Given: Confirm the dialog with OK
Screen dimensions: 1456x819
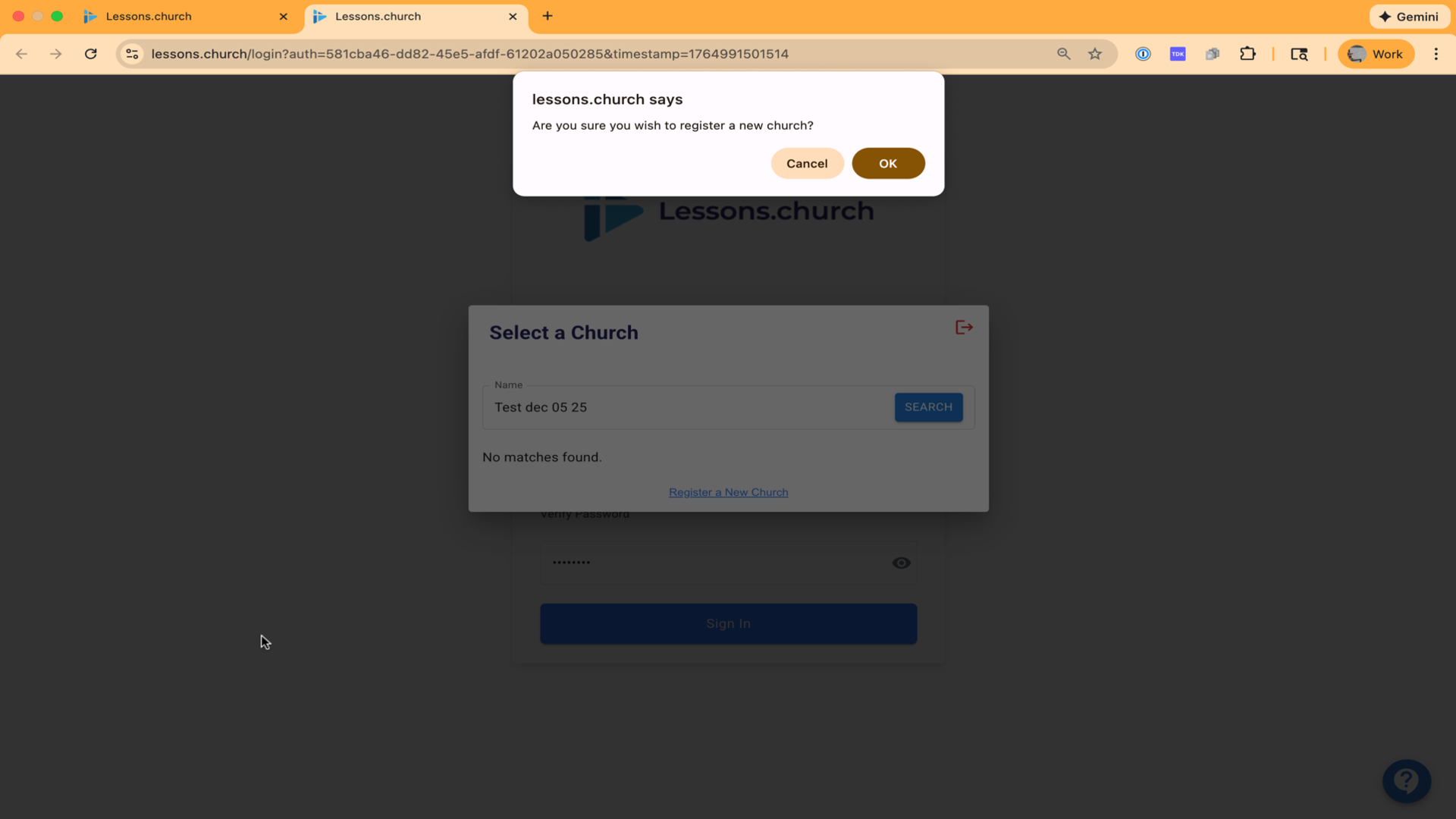Looking at the screenshot, I should 888,163.
